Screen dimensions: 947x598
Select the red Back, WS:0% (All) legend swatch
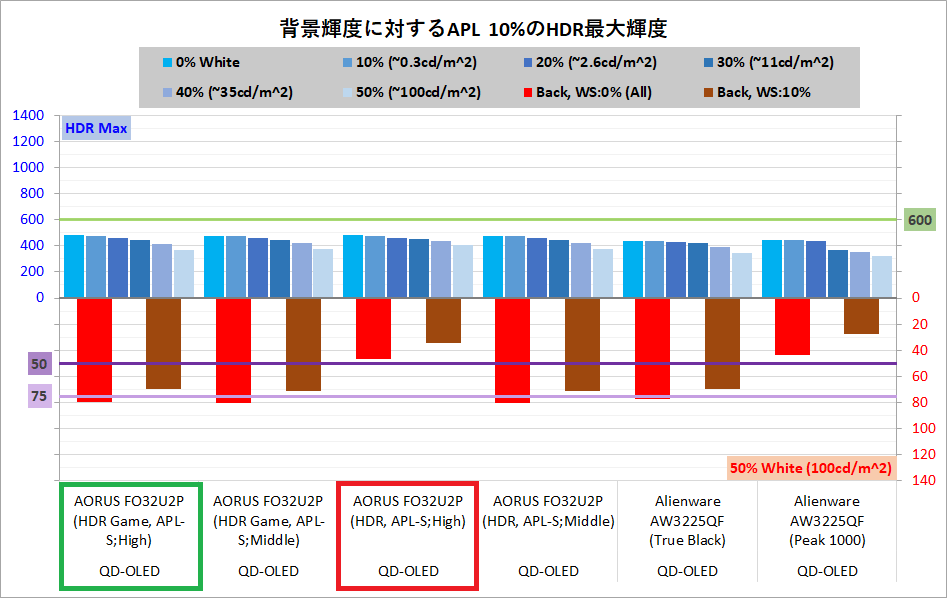coord(528,92)
